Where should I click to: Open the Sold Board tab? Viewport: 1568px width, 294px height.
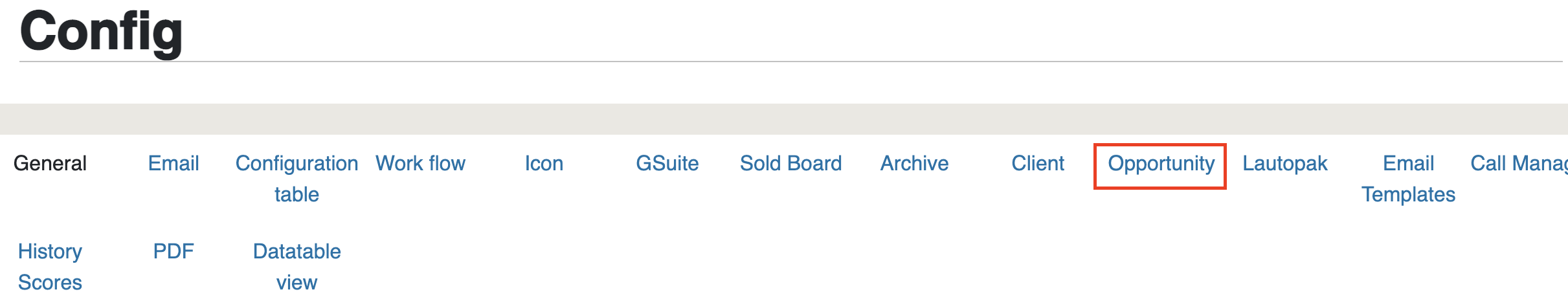click(791, 163)
